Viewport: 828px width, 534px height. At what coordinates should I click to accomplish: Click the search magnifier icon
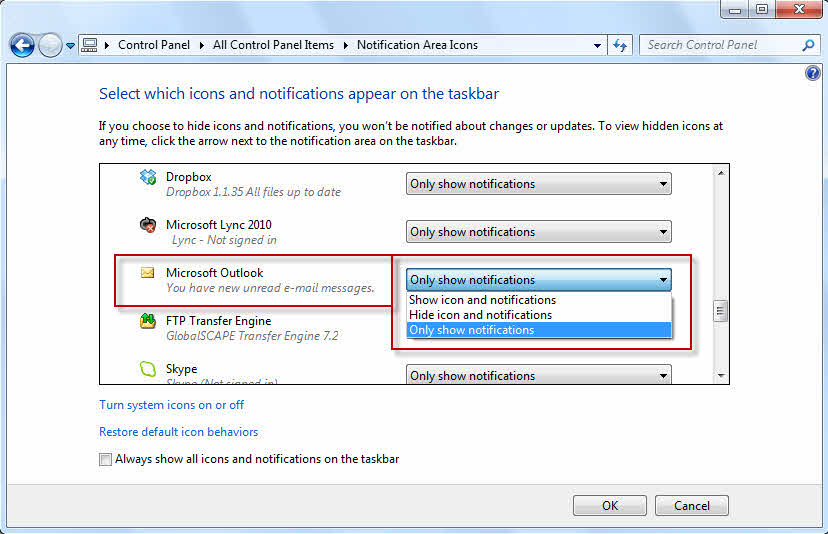pyautogui.click(x=808, y=45)
